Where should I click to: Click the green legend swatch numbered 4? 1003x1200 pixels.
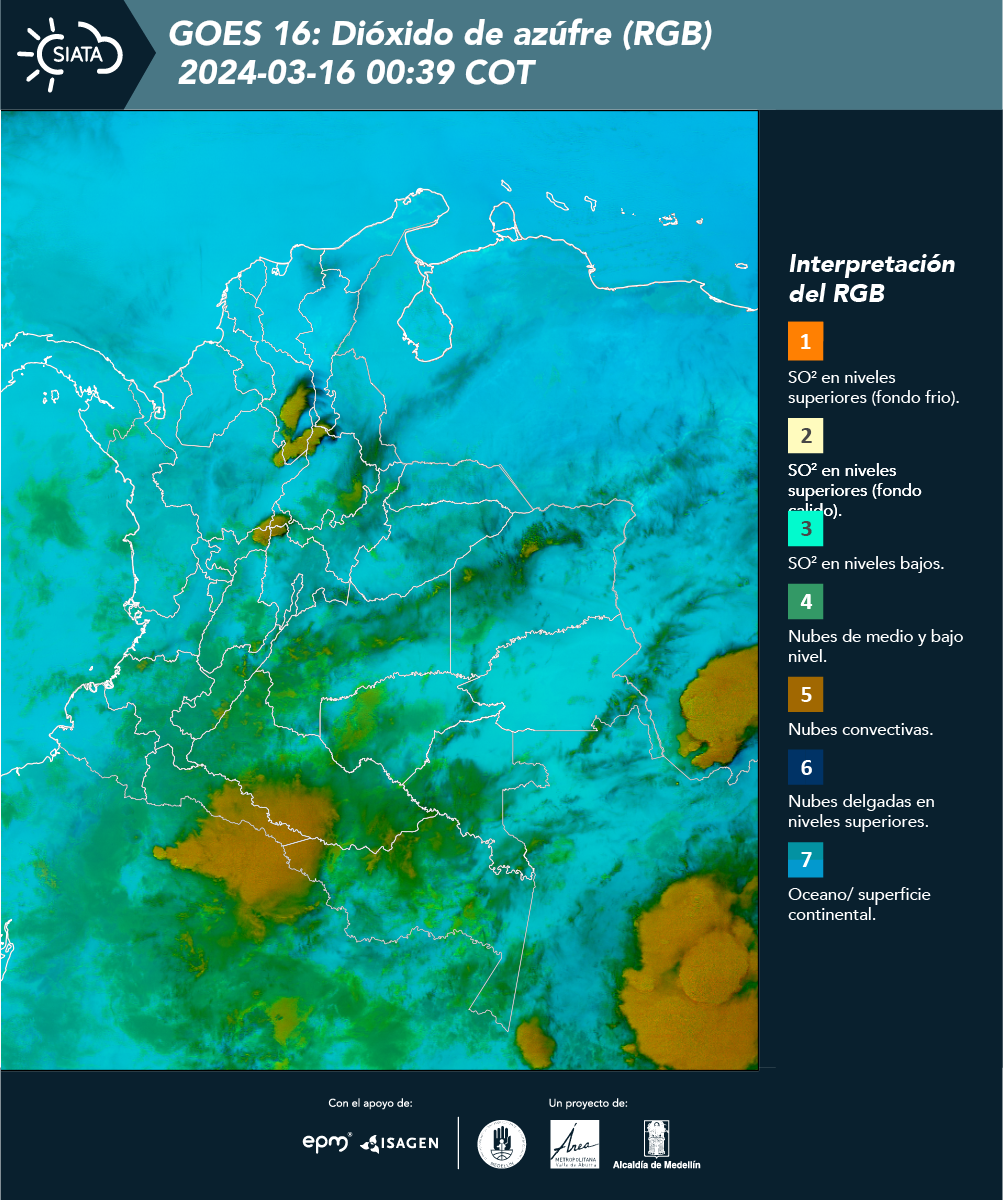(x=805, y=602)
